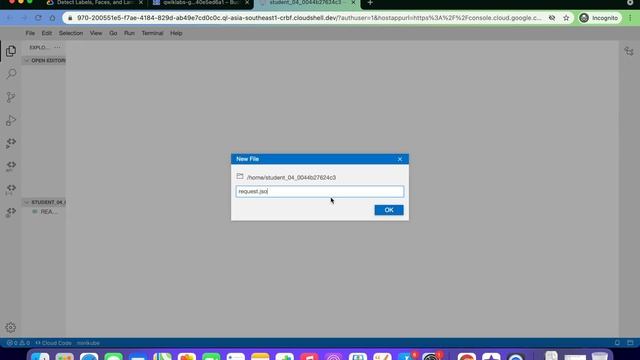640x360 pixels.
Task: Open the Search view in activity bar
Action: [11, 74]
